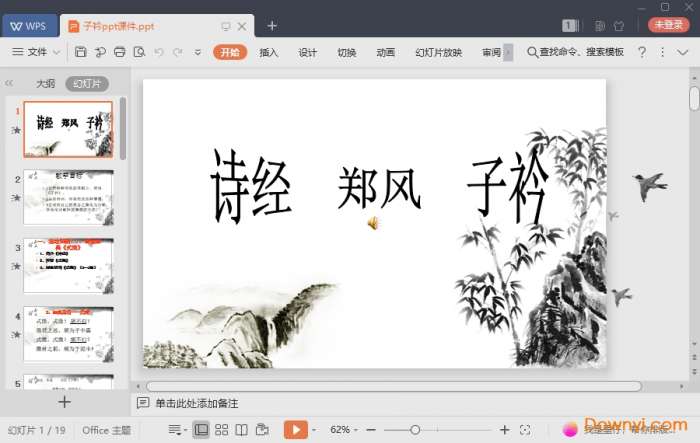
Task: Redo the last action
Action: (178, 52)
